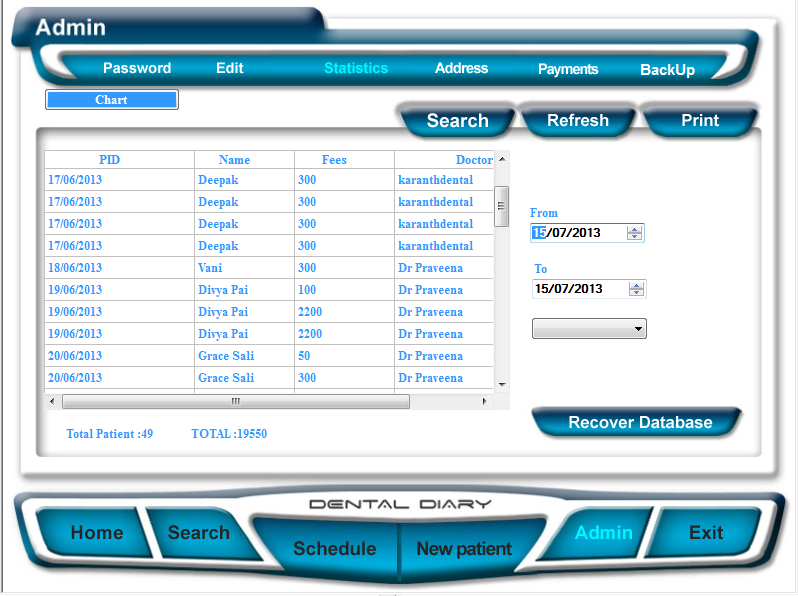Print the statistics report

pyautogui.click(x=700, y=121)
